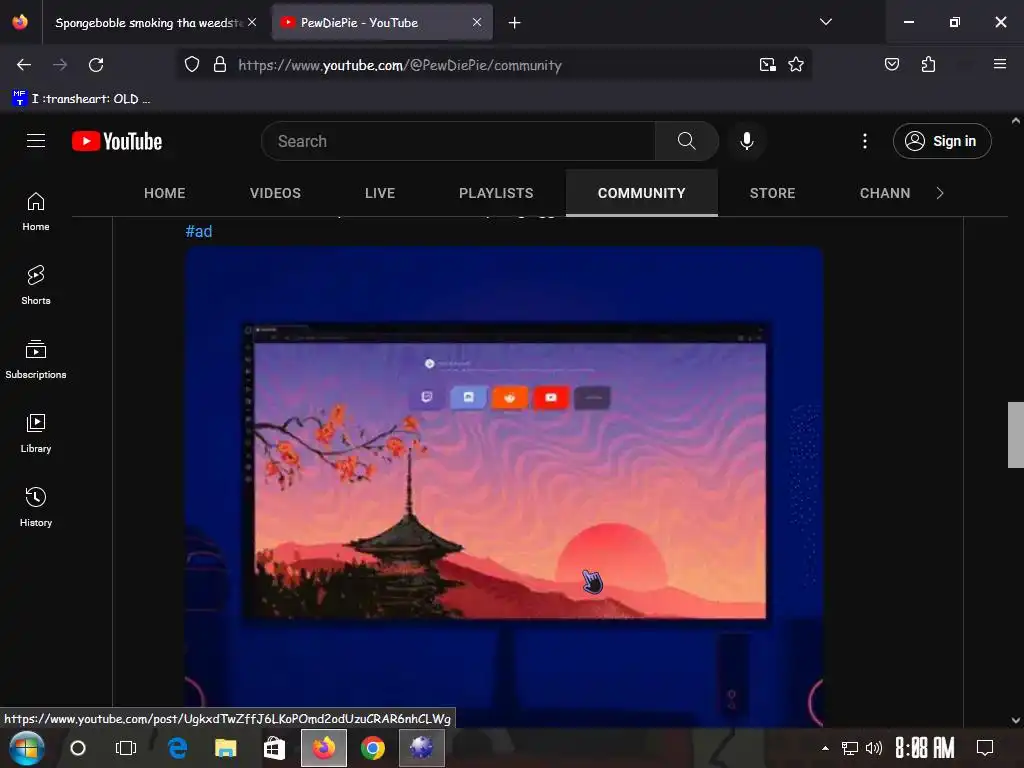The height and width of the screenshot is (768, 1024).
Task: Click the YouTube logo
Action: coord(117,141)
